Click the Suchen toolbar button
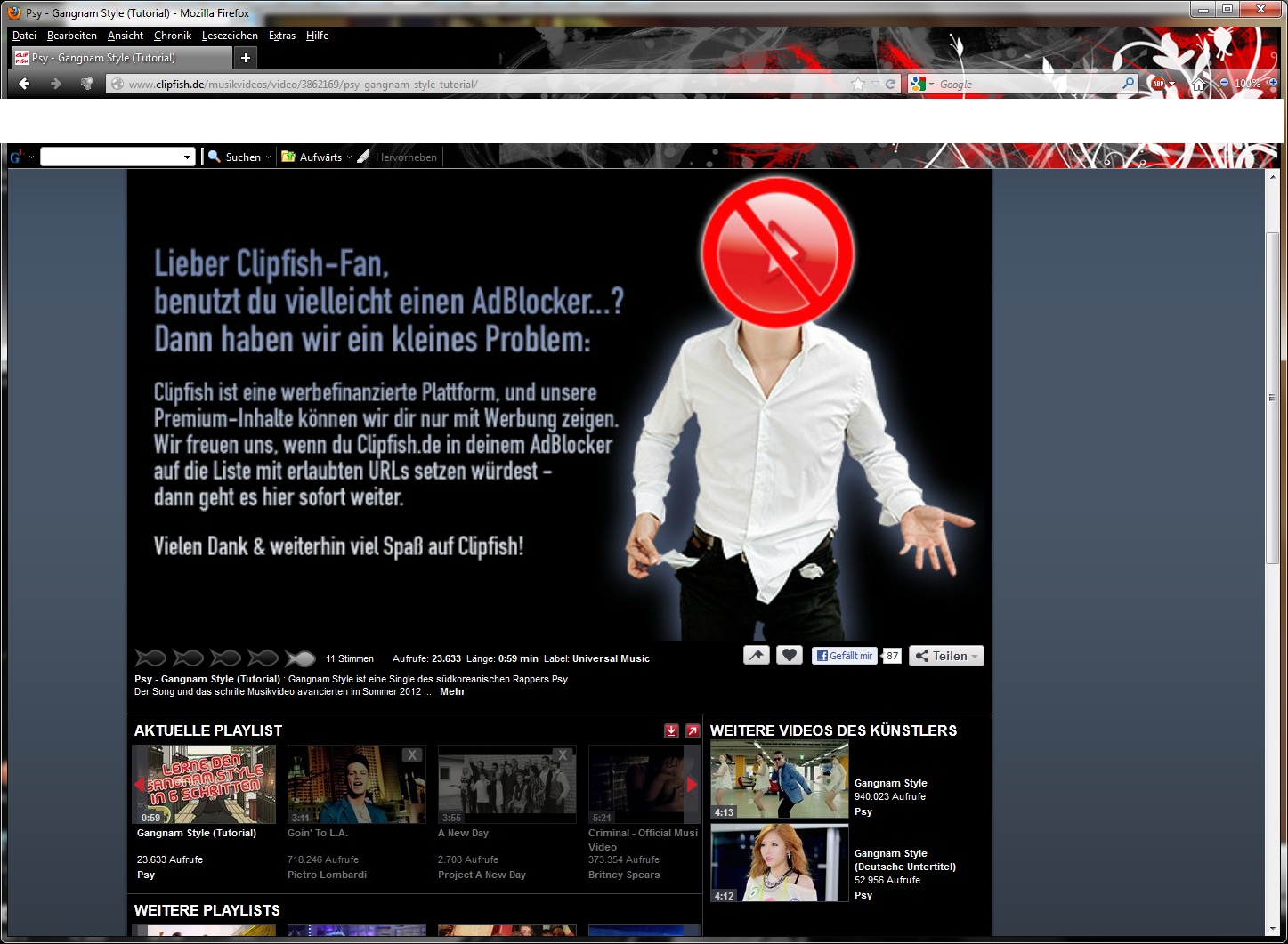 pyautogui.click(x=235, y=157)
